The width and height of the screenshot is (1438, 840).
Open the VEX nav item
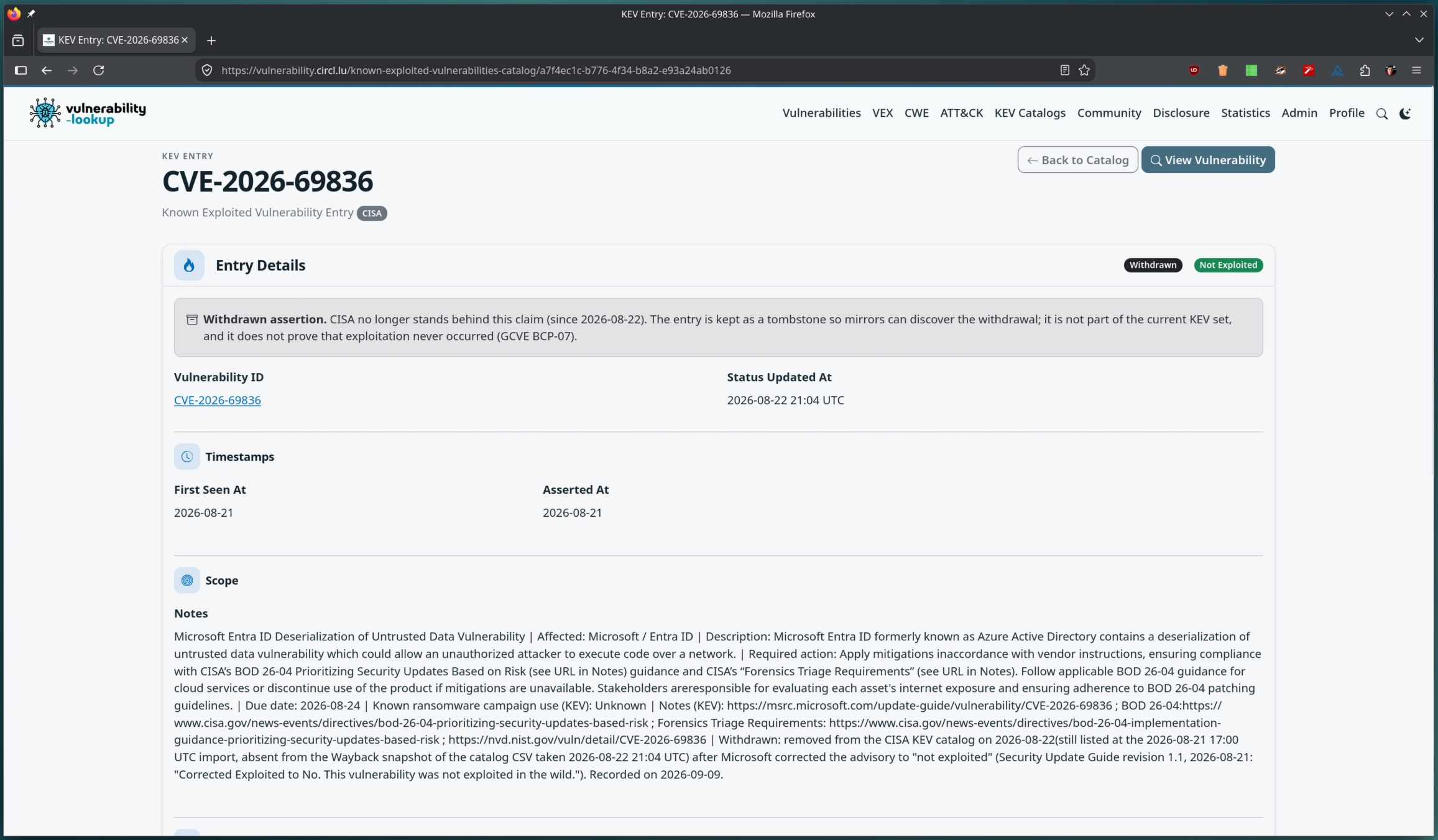[x=882, y=113]
